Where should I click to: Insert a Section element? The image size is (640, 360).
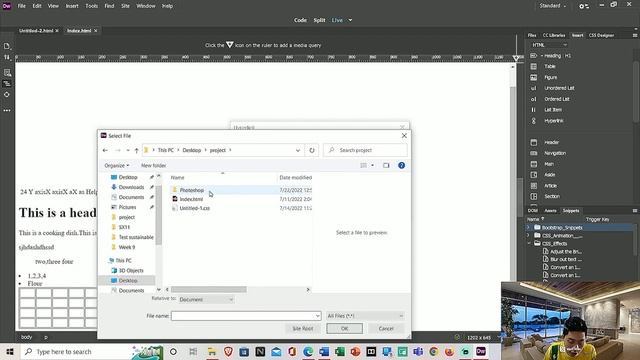click(551, 196)
